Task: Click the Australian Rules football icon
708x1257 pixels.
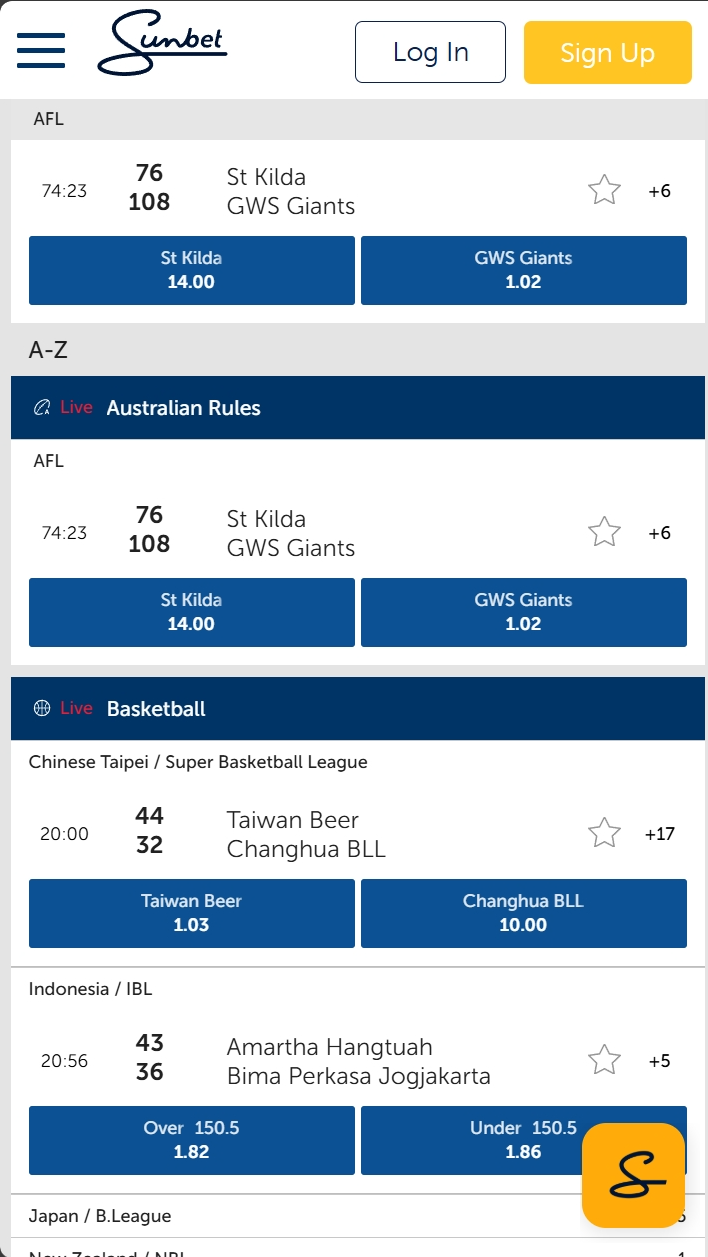Action: coord(42,407)
